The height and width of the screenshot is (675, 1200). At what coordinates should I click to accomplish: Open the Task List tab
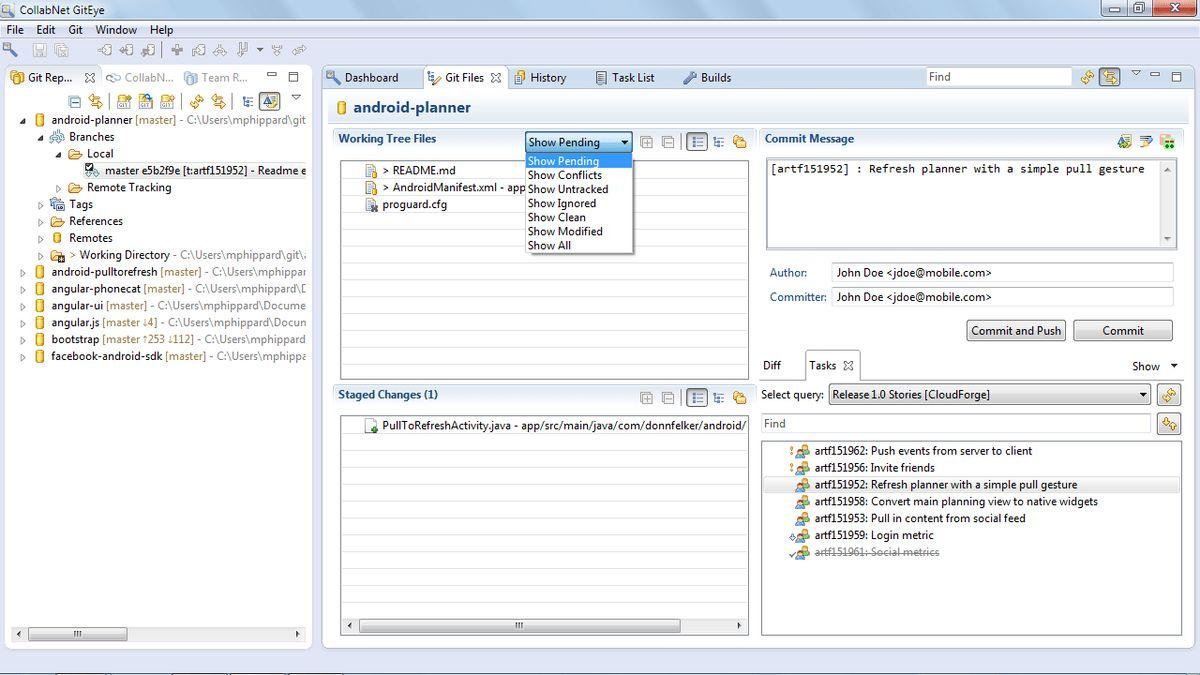tap(625, 77)
